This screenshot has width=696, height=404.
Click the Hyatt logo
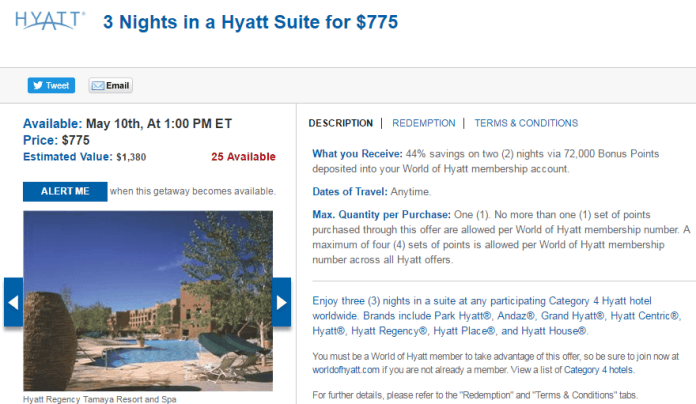click(49, 20)
